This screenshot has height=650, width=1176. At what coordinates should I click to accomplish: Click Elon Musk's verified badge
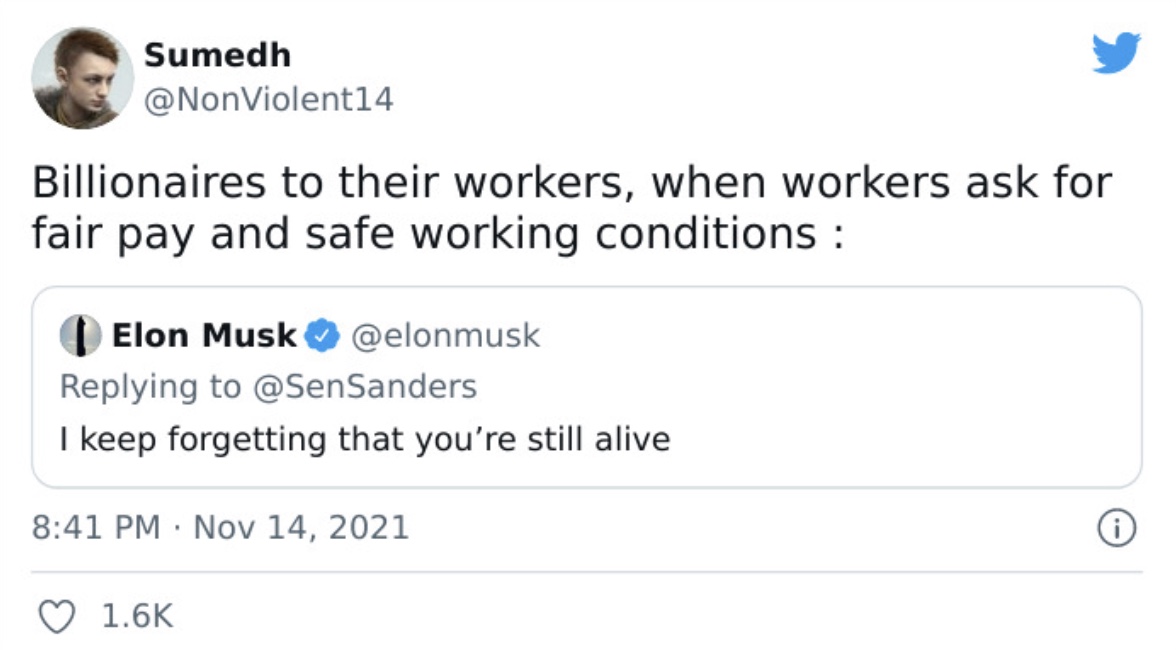[x=322, y=335]
